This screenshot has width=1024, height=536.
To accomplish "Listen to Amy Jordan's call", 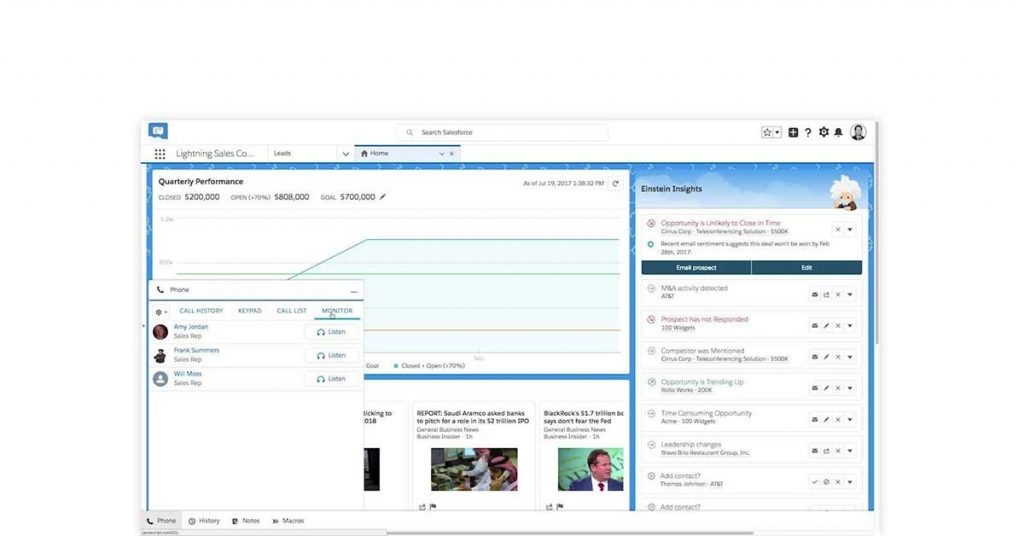I will (331, 332).
